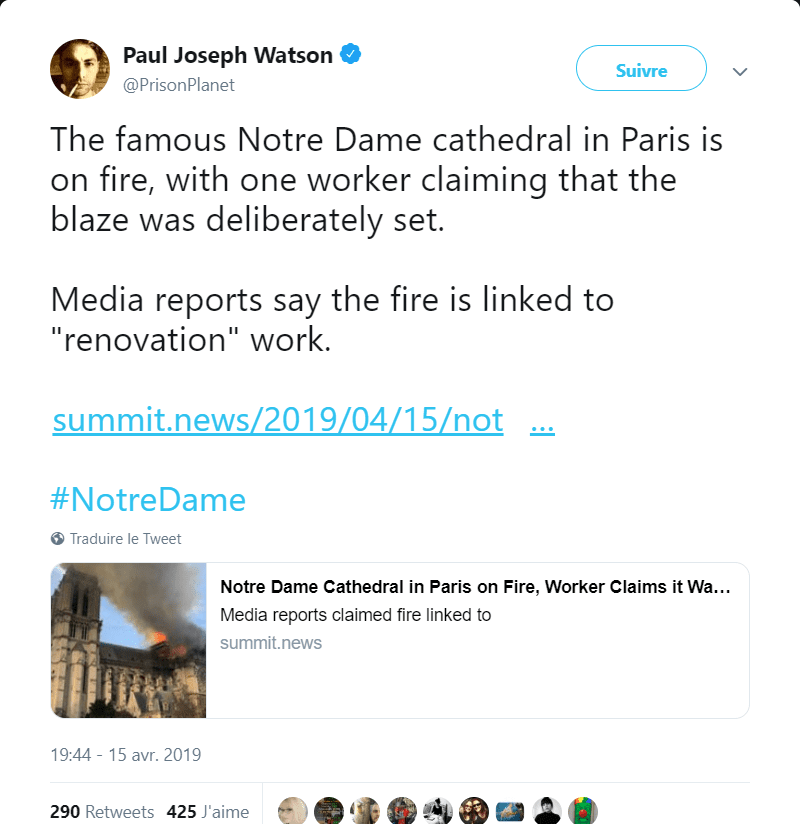
Task: View the 425 J'aime list
Action: (x=208, y=811)
